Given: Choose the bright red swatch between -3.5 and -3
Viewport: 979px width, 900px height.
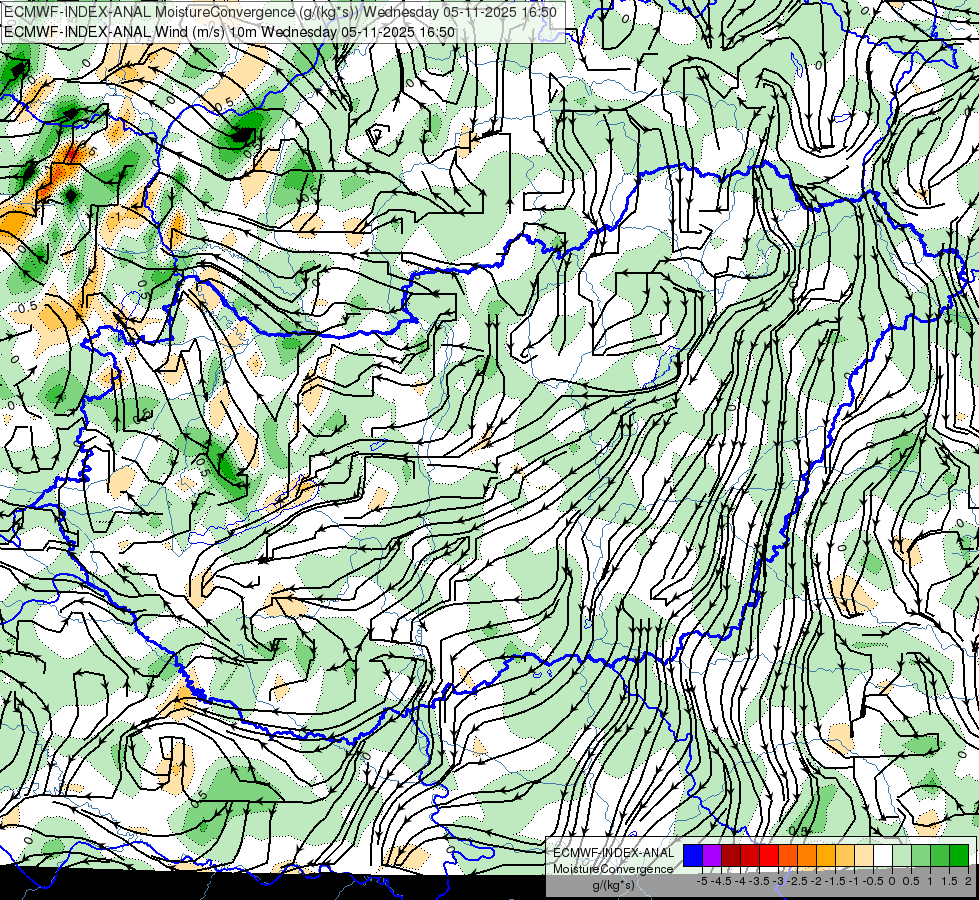Looking at the screenshot, I should (x=769, y=856).
